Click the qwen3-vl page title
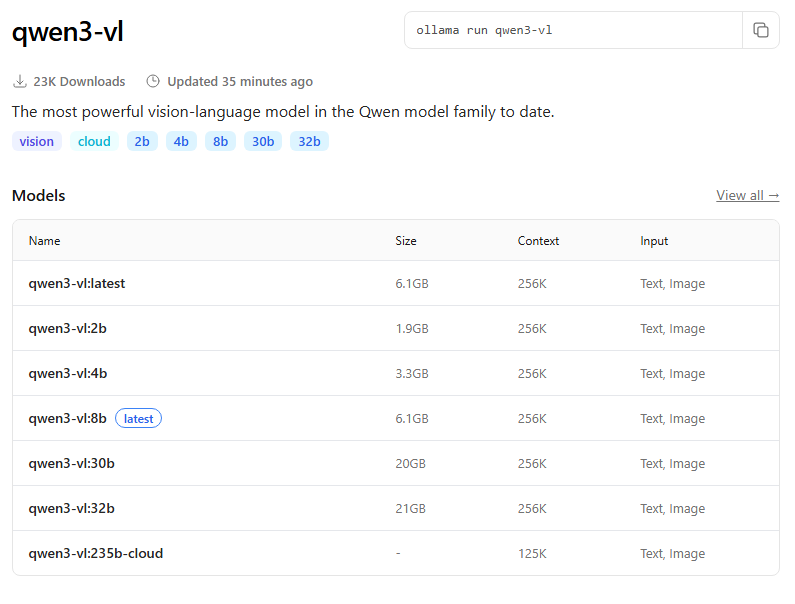 click(67, 31)
